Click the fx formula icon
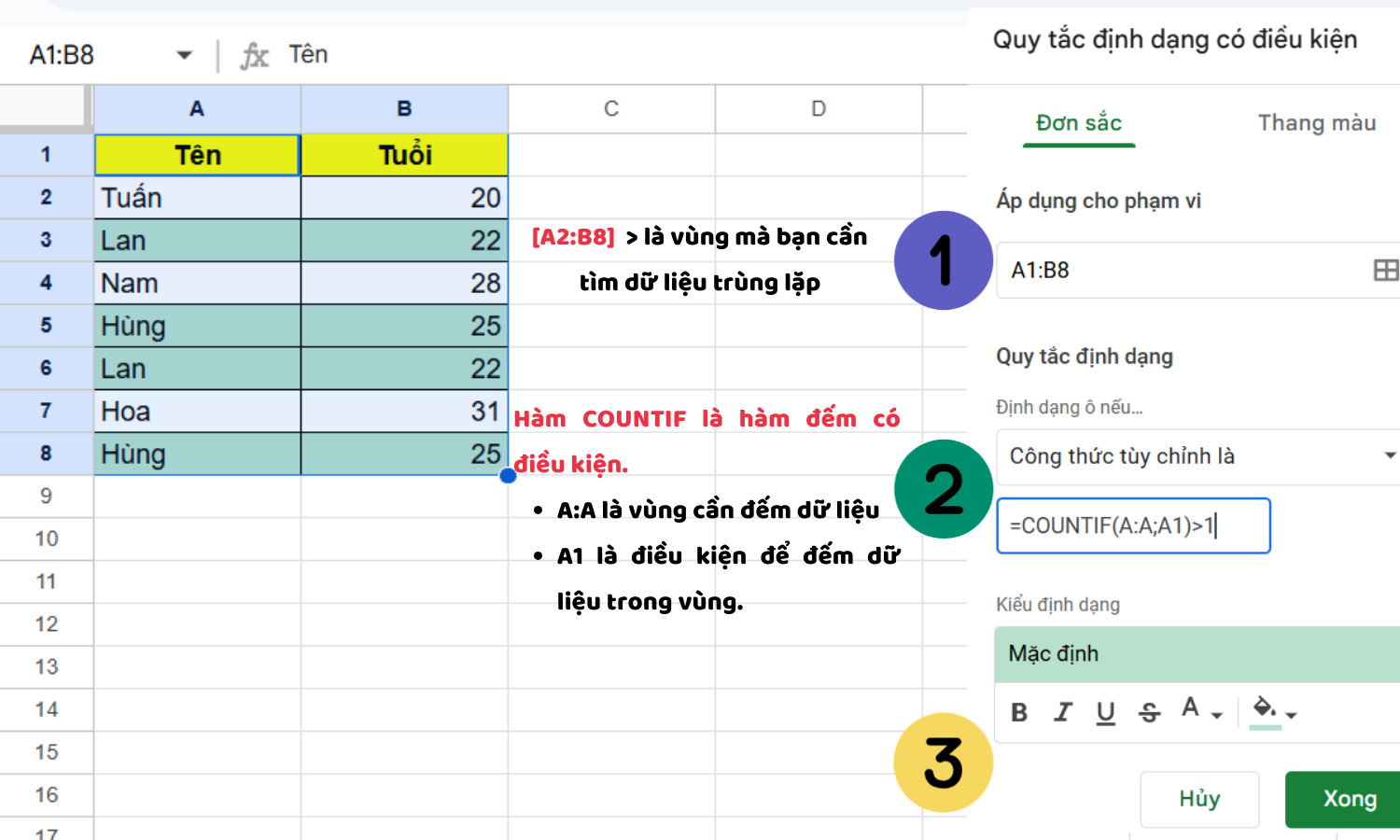Viewport: 1400px width, 840px height. tap(253, 54)
